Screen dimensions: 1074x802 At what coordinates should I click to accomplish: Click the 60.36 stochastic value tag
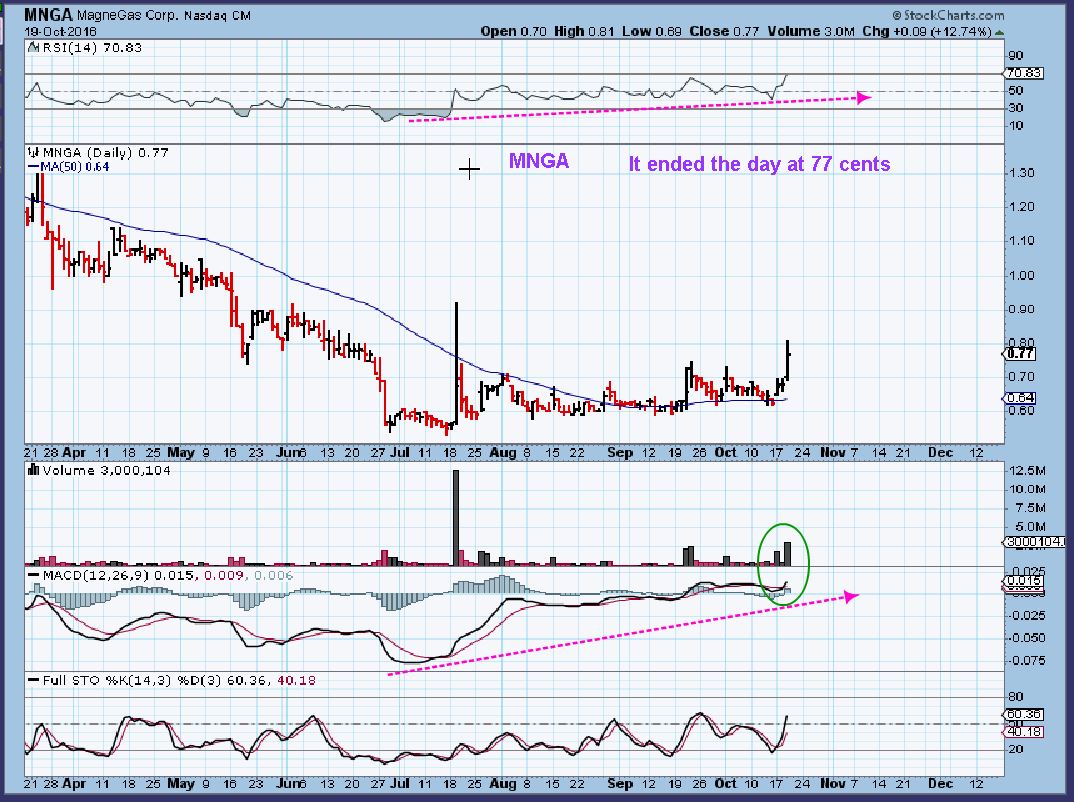[x=1025, y=714]
